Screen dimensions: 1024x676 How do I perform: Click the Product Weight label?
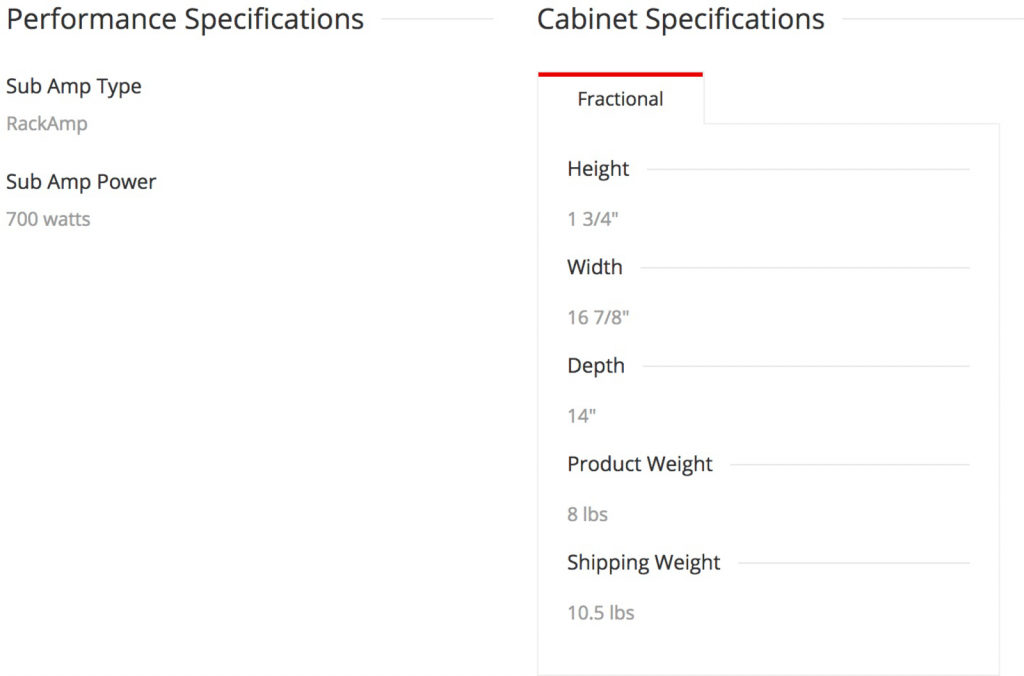tap(640, 464)
